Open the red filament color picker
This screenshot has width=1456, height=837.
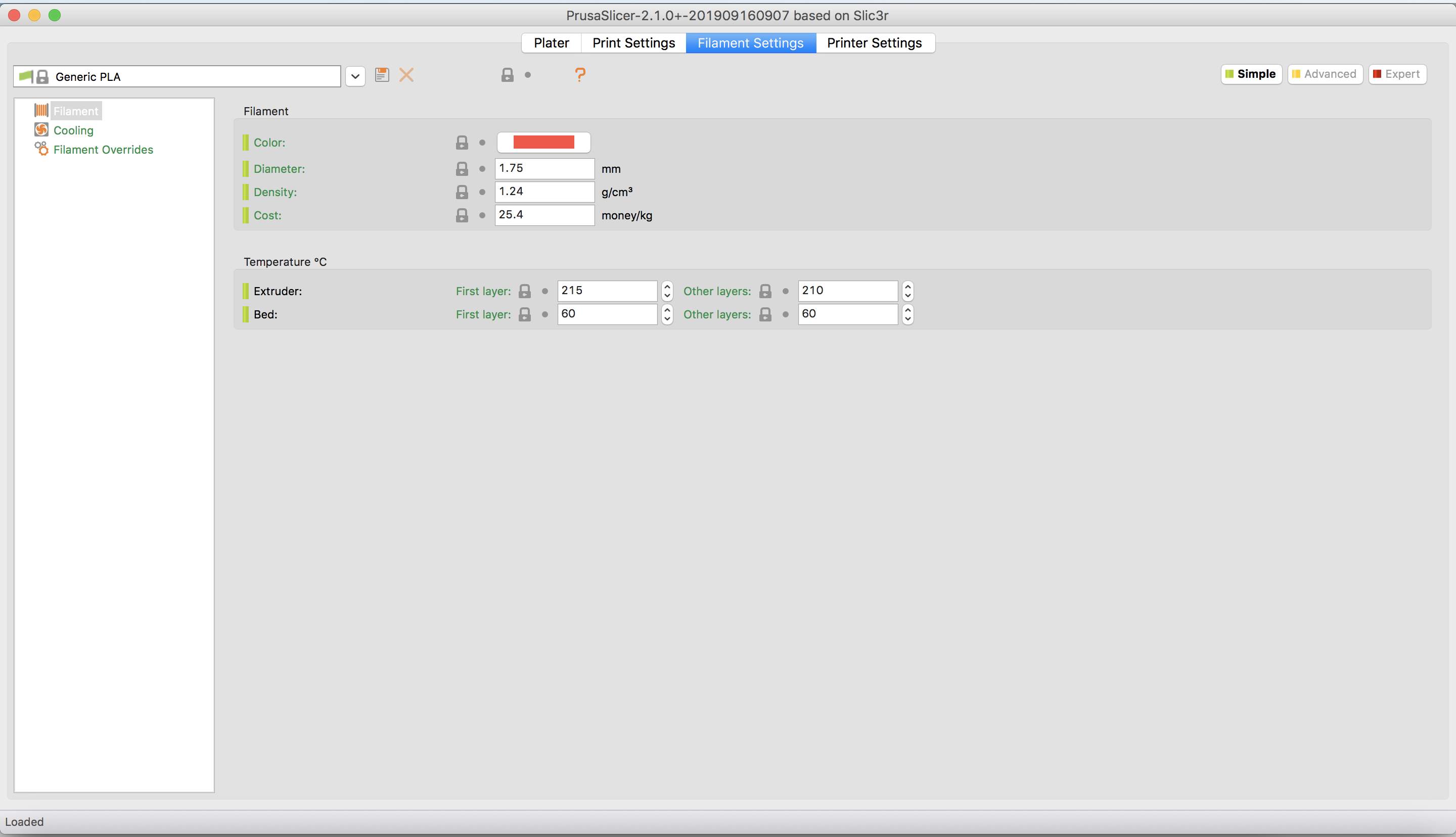544,143
